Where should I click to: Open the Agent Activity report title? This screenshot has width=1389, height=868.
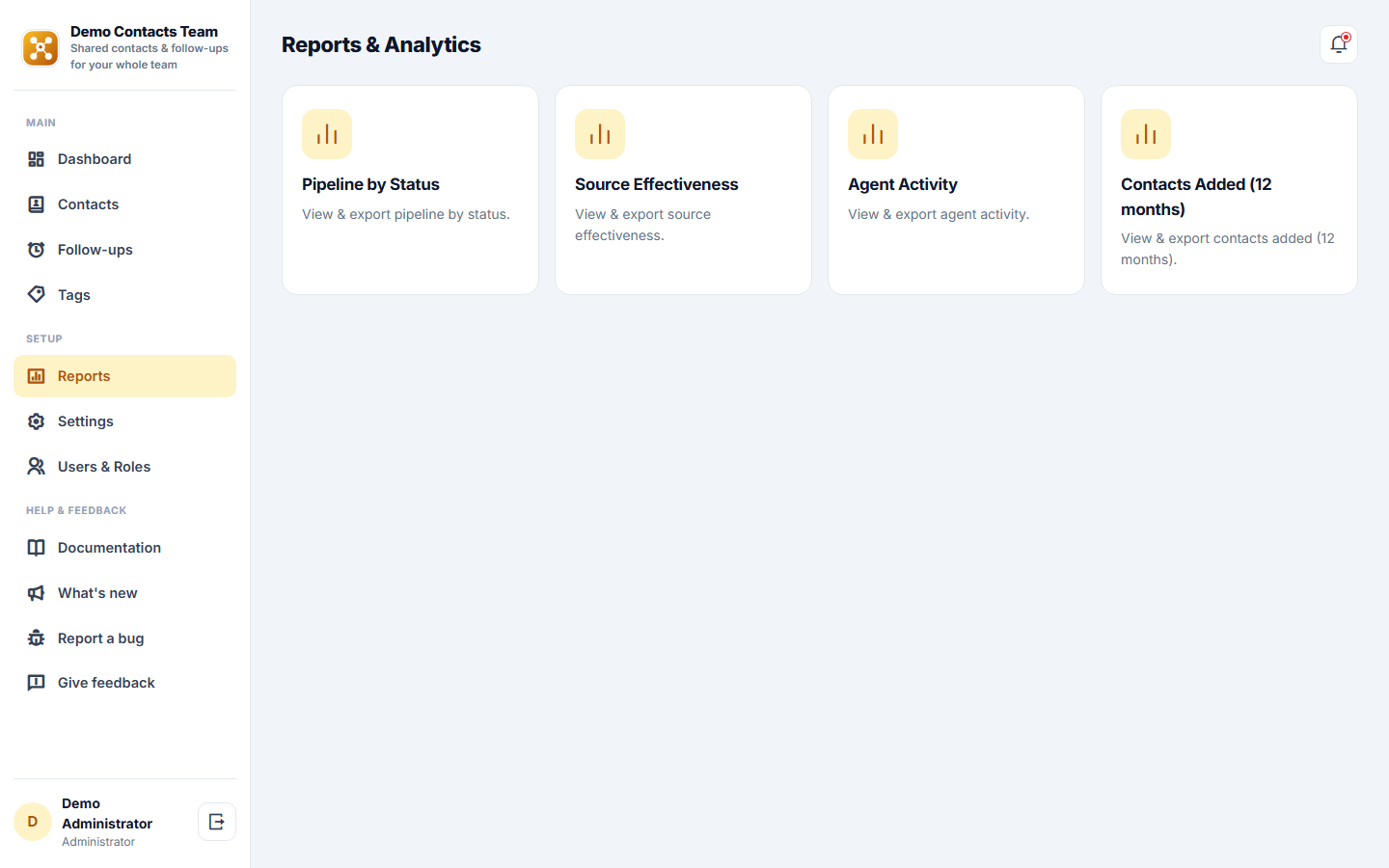pyautogui.click(x=903, y=184)
